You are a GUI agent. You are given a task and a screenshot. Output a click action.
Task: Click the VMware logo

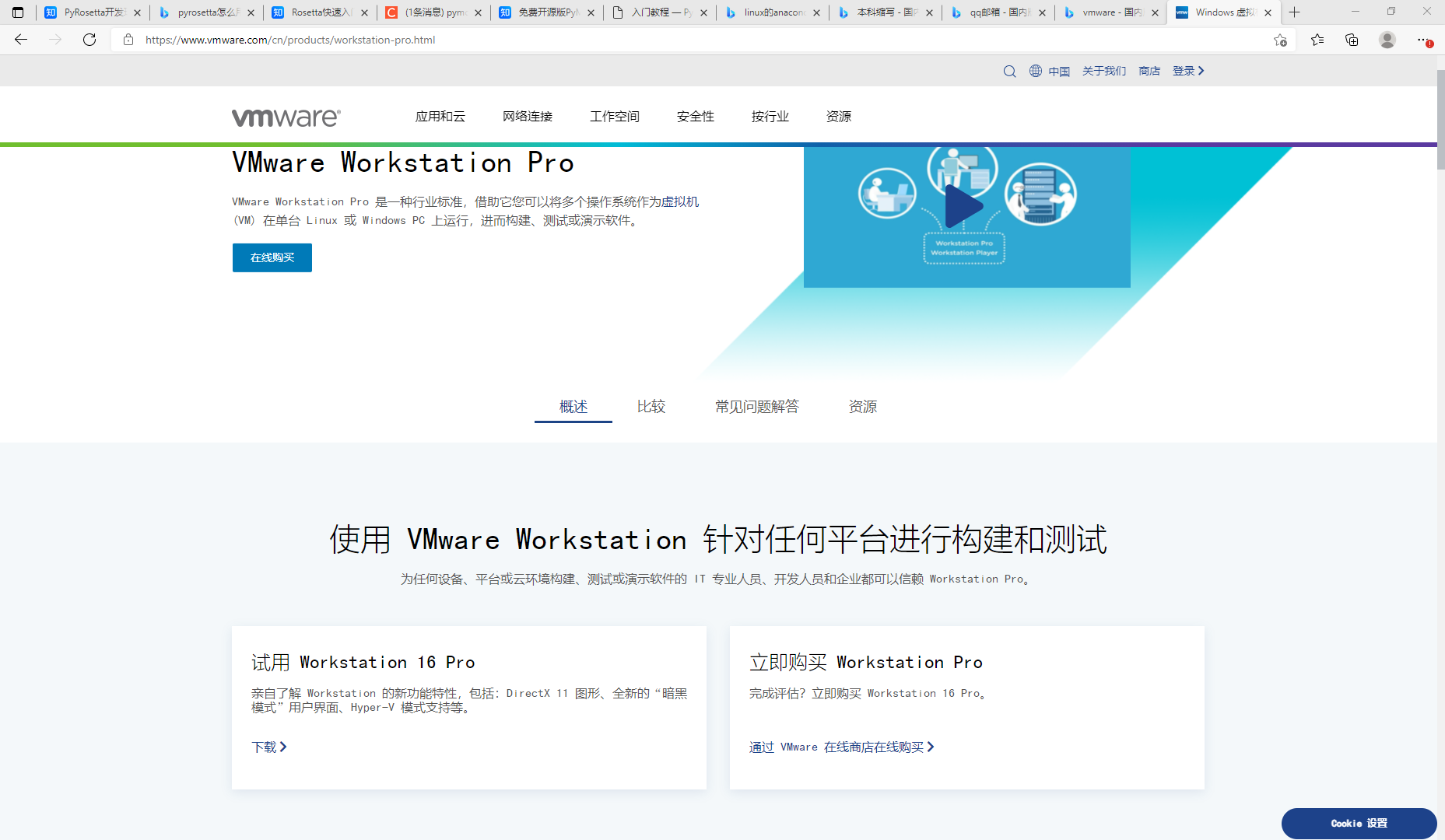pos(286,117)
